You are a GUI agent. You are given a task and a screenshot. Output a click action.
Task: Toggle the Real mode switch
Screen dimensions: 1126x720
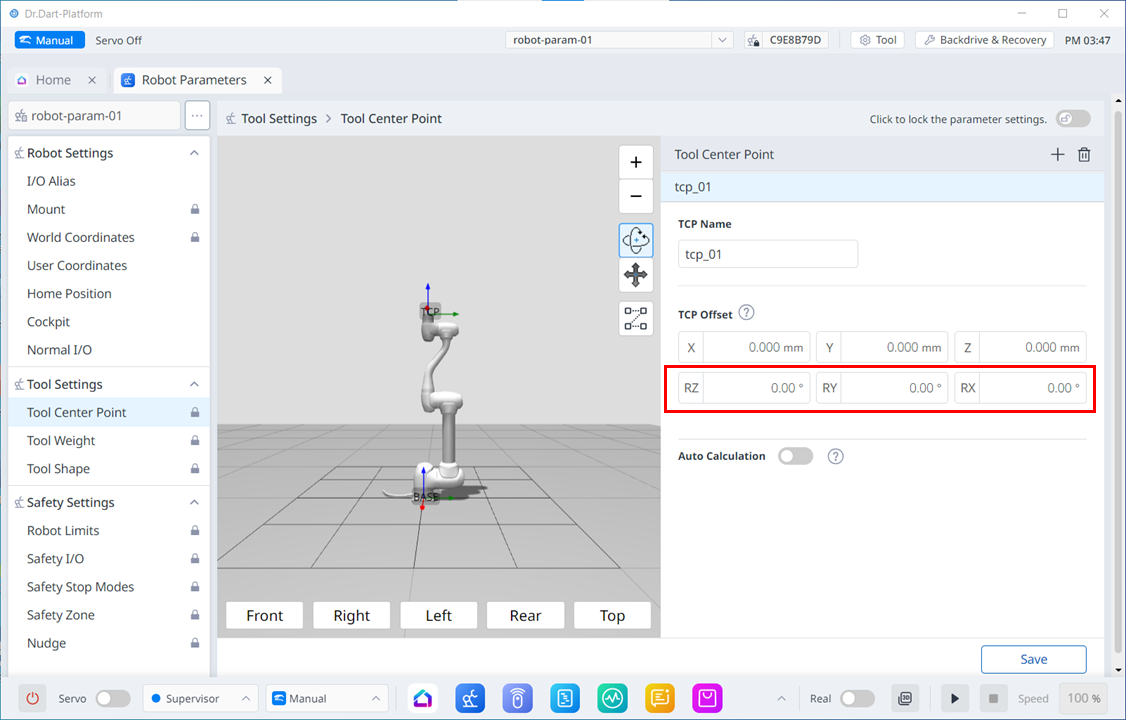(857, 698)
